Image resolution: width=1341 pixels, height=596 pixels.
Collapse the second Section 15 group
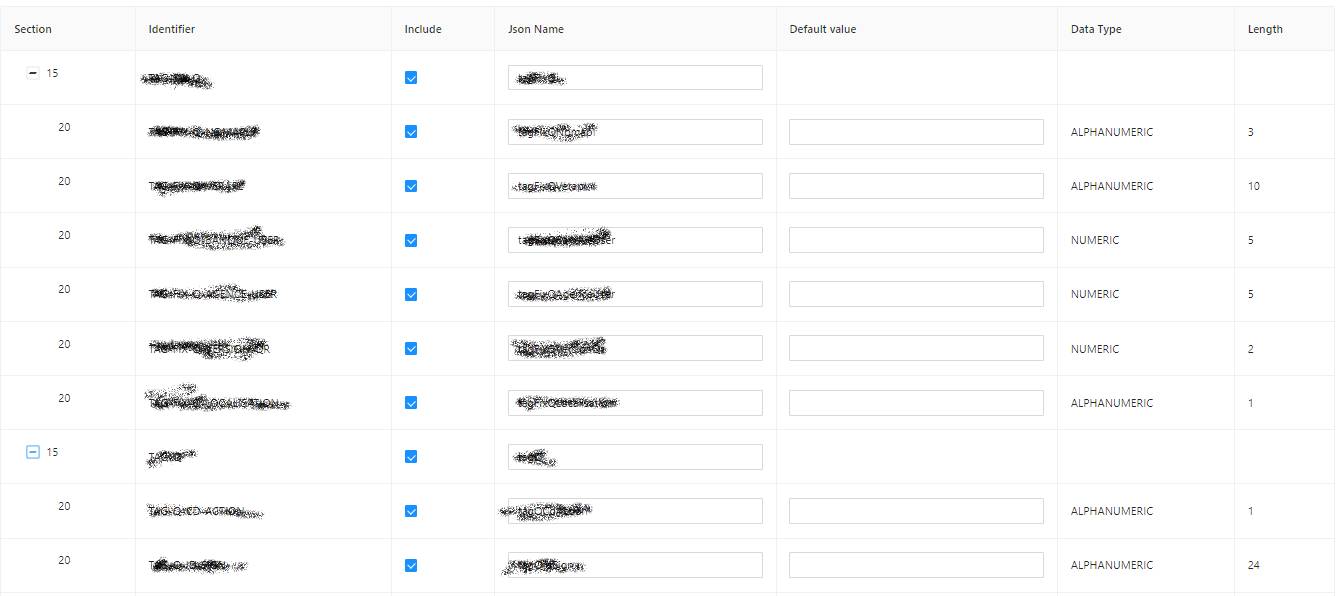pyautogui.click(x=33, y=452)
